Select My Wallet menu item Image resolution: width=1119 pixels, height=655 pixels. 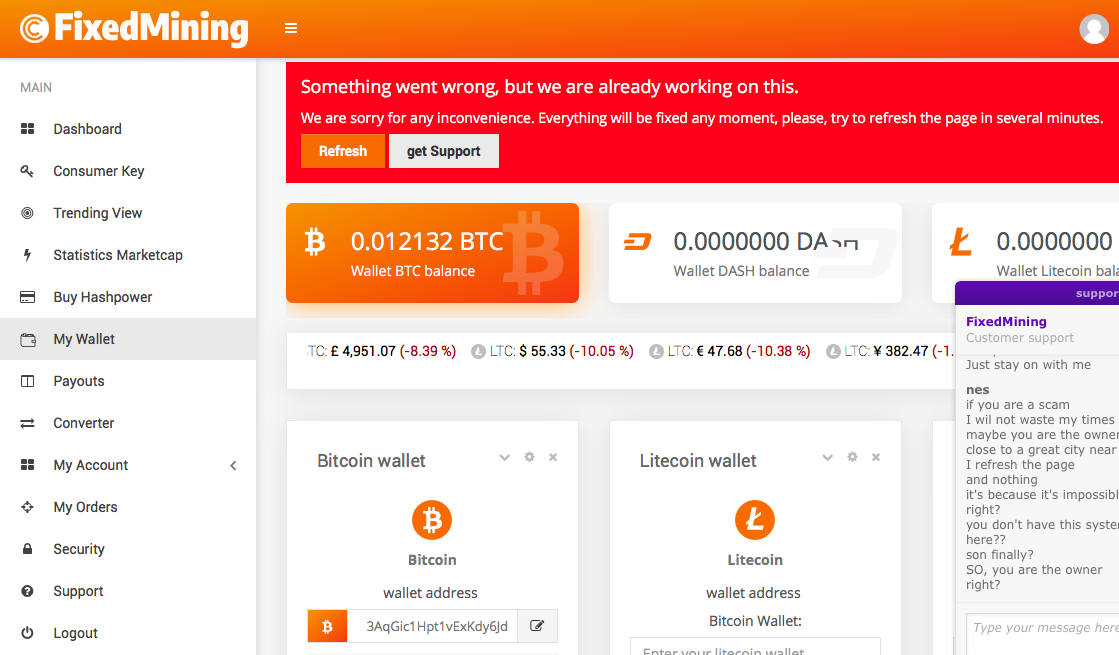(x=128, y=339)
